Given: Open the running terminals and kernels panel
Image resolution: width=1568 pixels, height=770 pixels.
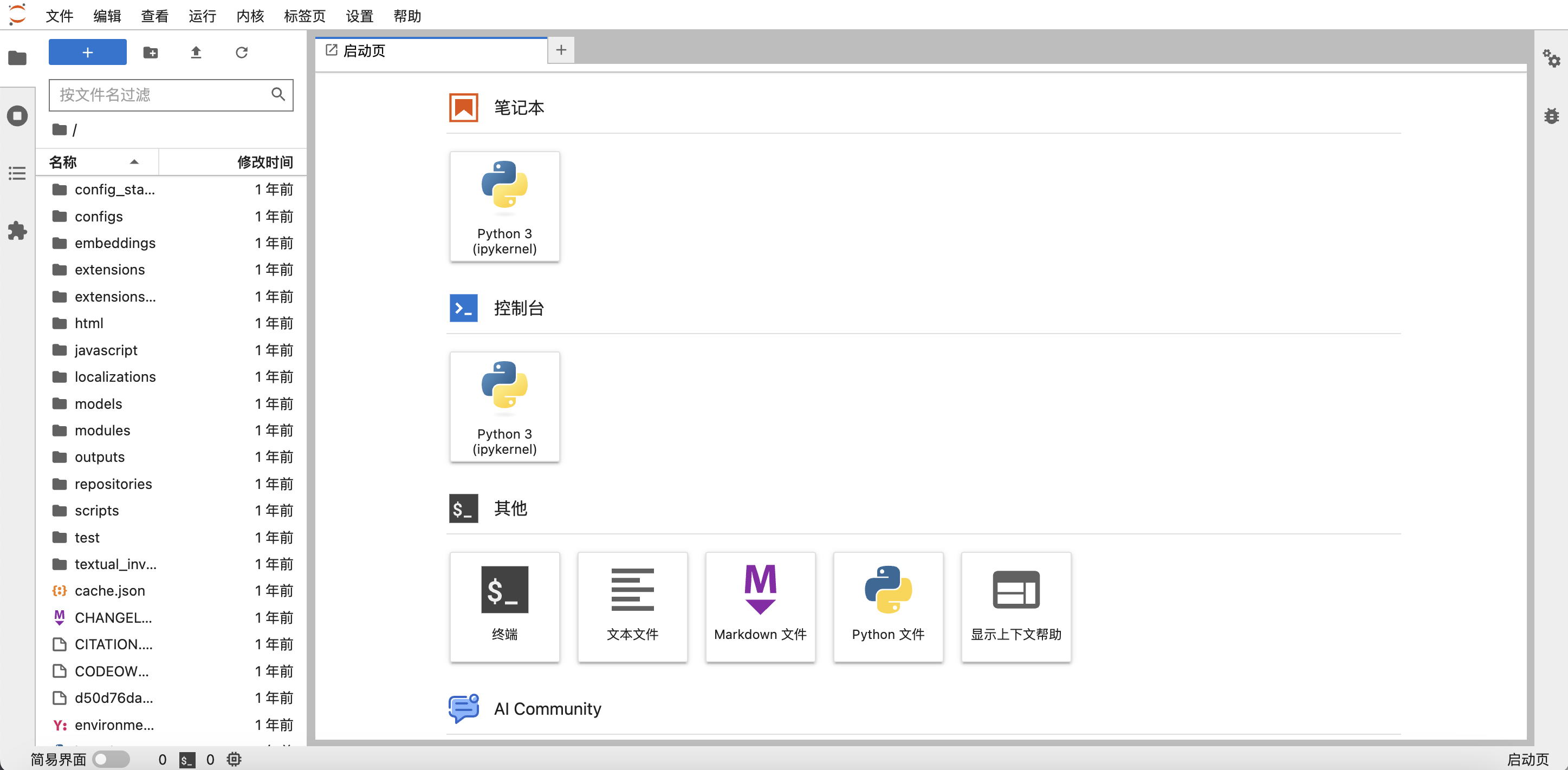Looking at the screenshot, I should pos(17,115).
